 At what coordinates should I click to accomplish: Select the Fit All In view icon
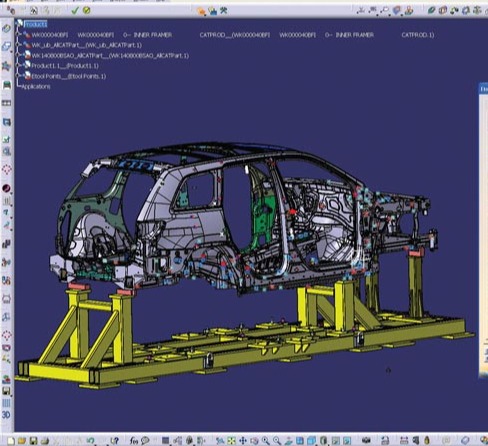pos(231,441)
